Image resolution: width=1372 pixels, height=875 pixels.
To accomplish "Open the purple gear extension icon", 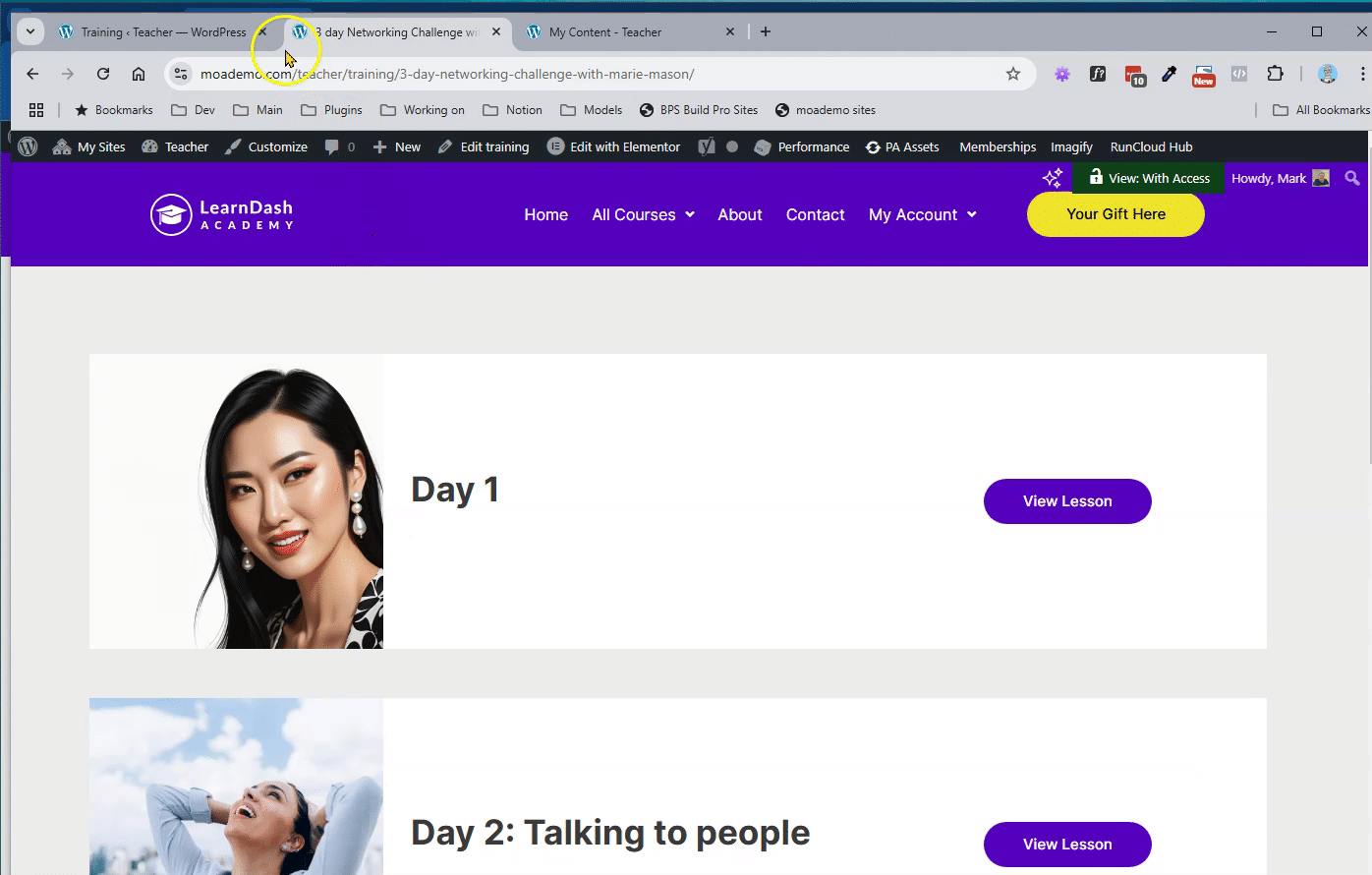I will (1062, 74).
